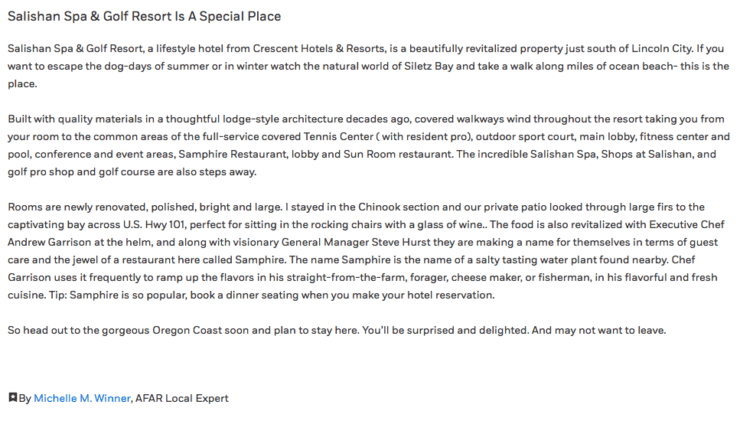Image resolution: width=753 pixels, height=421 pixels.
Task: Click the article heading about Salishan Spa
Action: pos(144,17)
